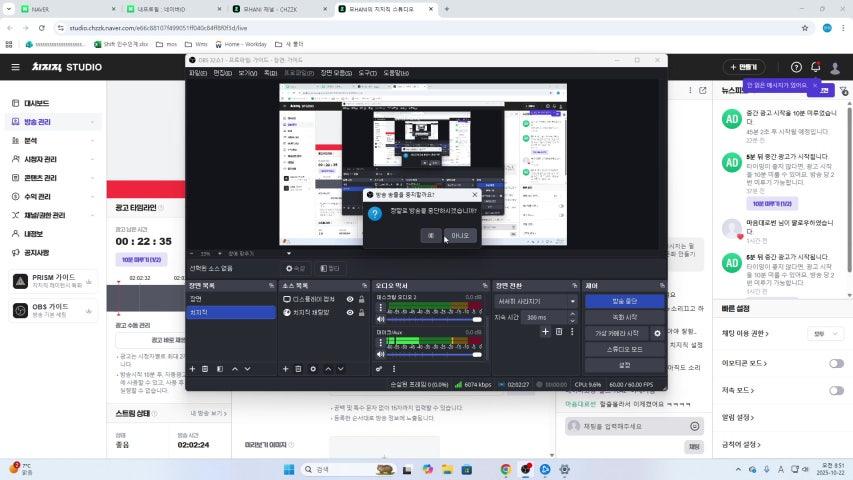The height and width of the screenshot is (480, 853).
Task: Click 아니오 in the stop-stream dialog
Action: click(460, 236)
